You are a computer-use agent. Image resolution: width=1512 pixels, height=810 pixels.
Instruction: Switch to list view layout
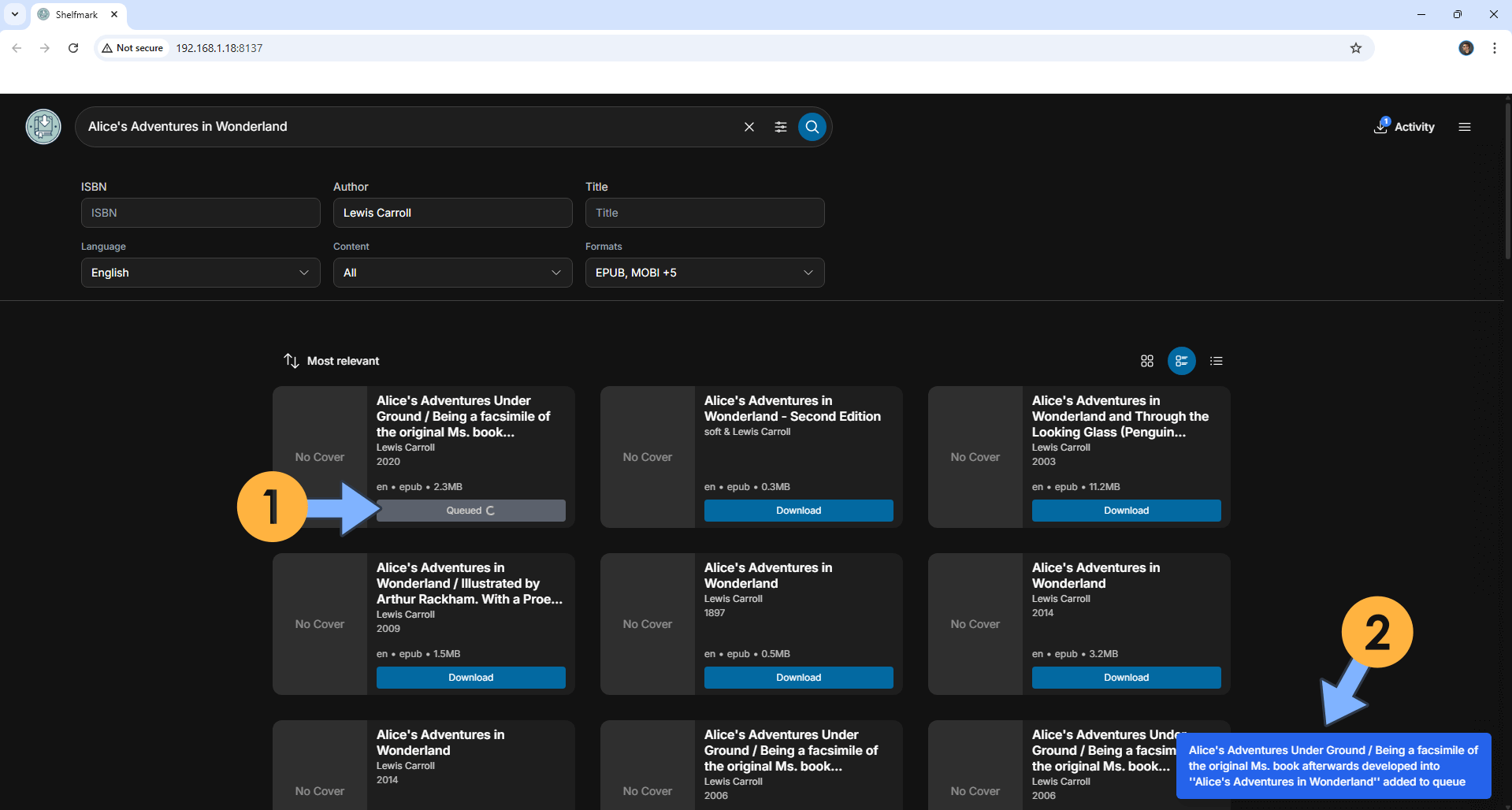[x=1216, y=361]
